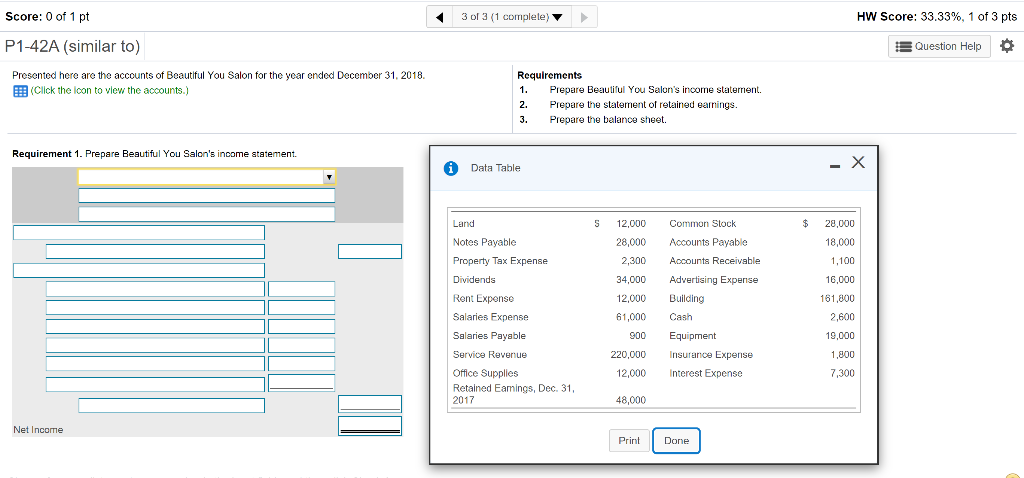Click the Cash label in Data Table
1024x478 pixels.
(680, 317)
